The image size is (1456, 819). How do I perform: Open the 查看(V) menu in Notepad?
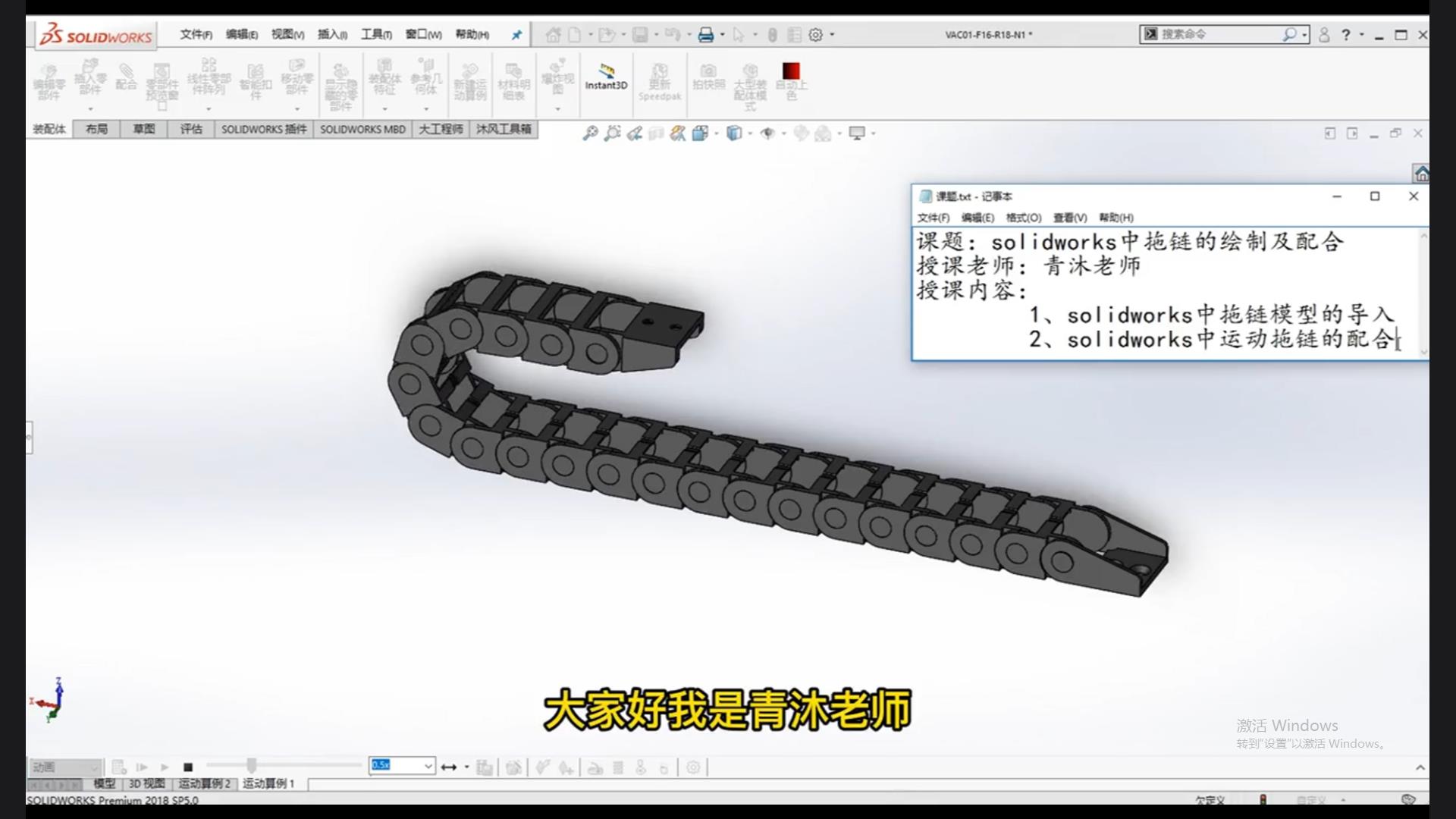coord(1070,218)
